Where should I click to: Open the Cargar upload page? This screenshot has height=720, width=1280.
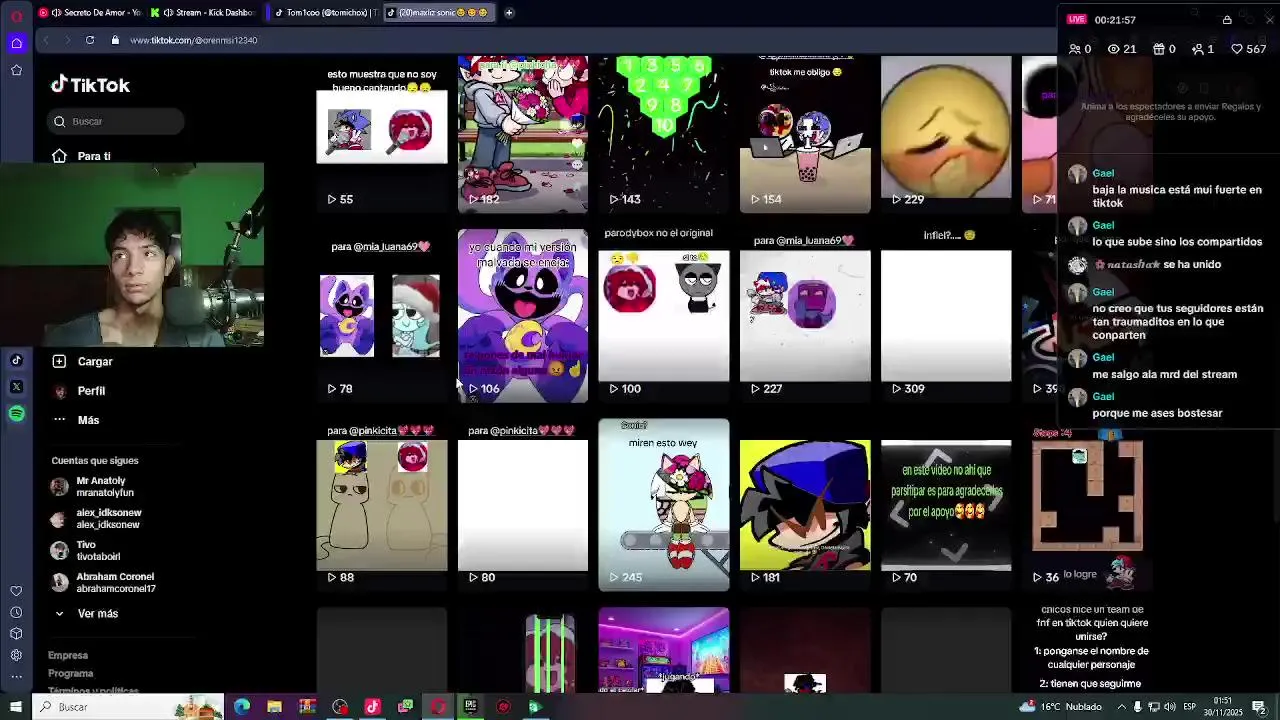[x=95, y=362]
